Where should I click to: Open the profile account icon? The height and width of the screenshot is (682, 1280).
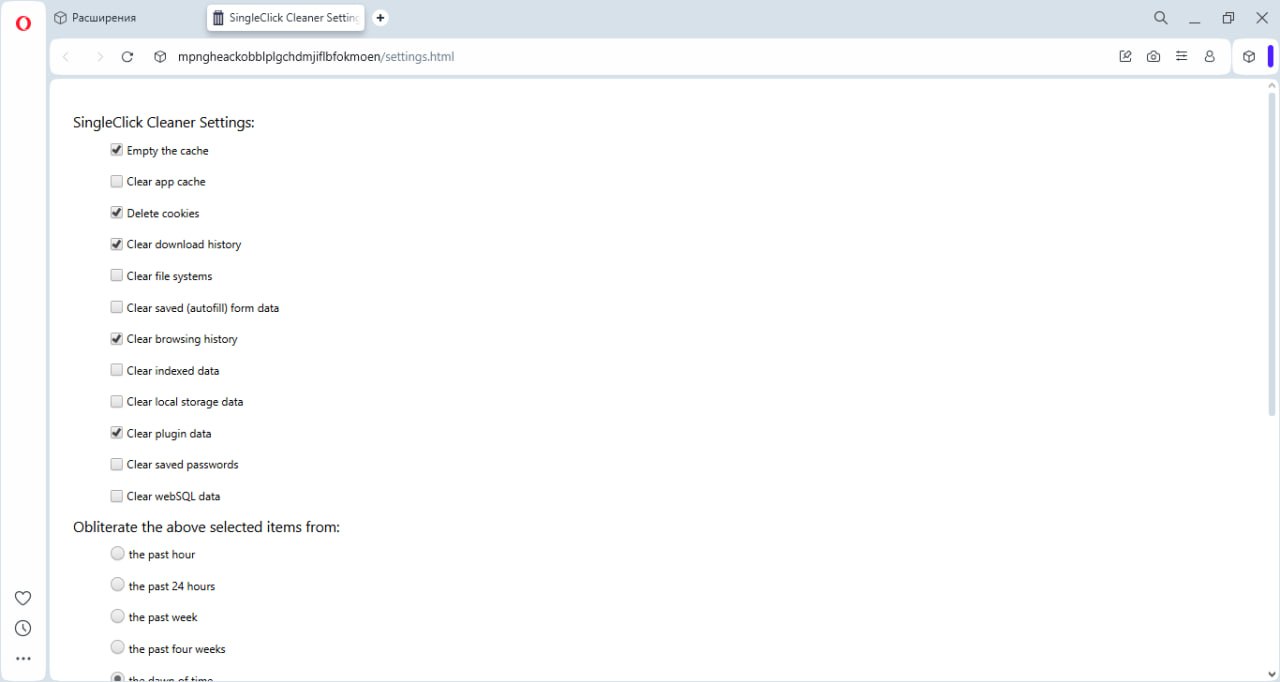pos(1210,57)
